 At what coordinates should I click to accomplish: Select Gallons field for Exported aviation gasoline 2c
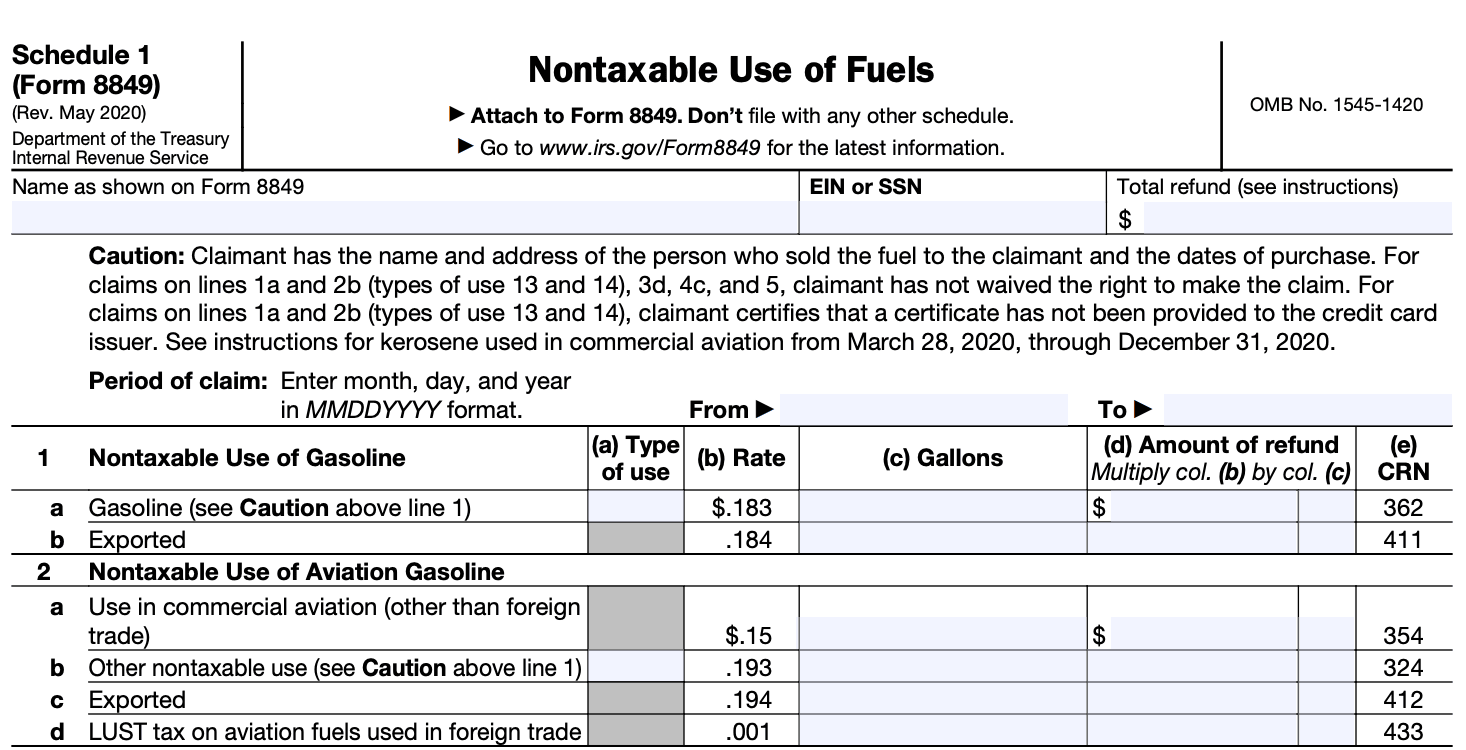[942, 699]
